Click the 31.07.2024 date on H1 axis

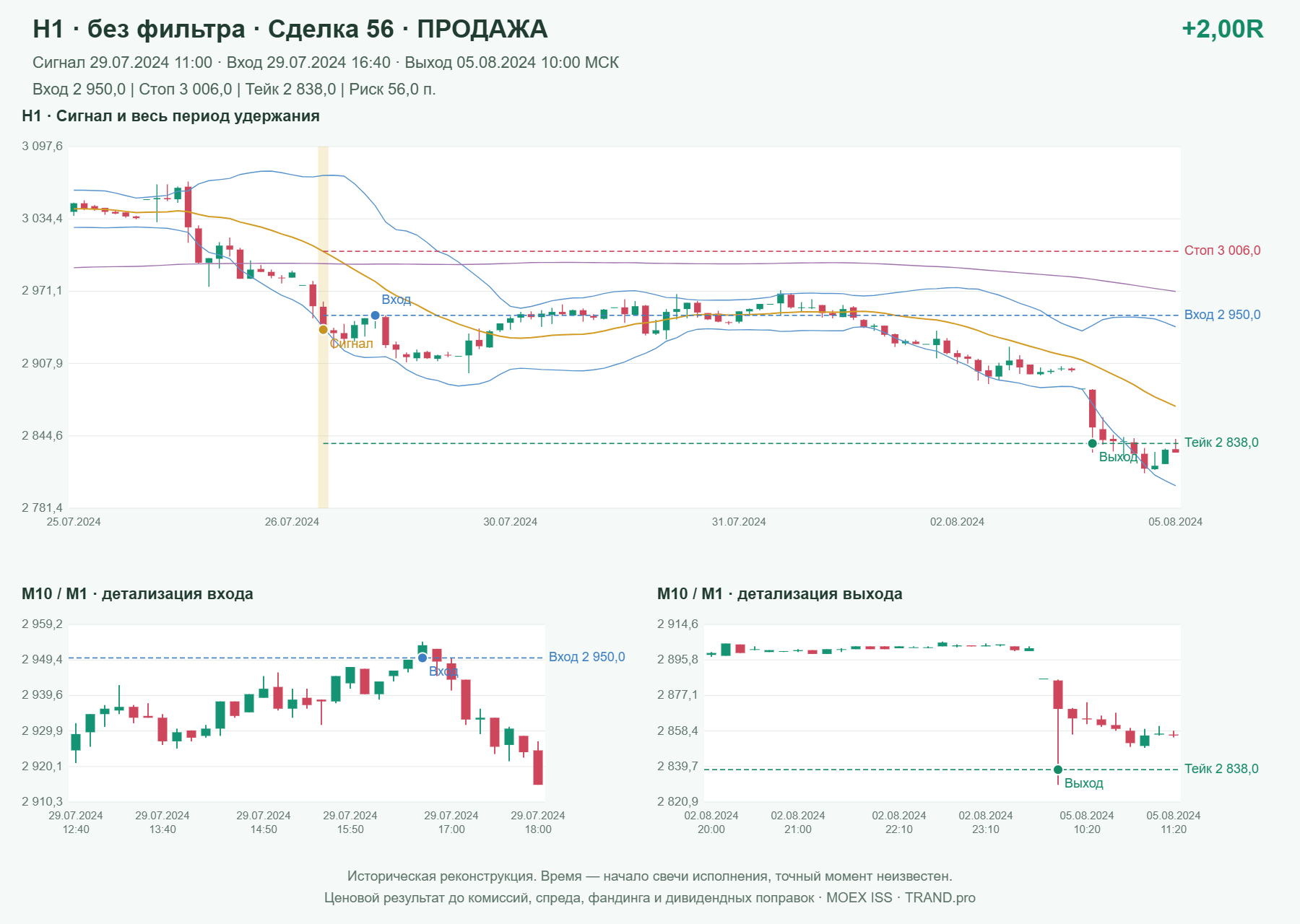point(739,522)
